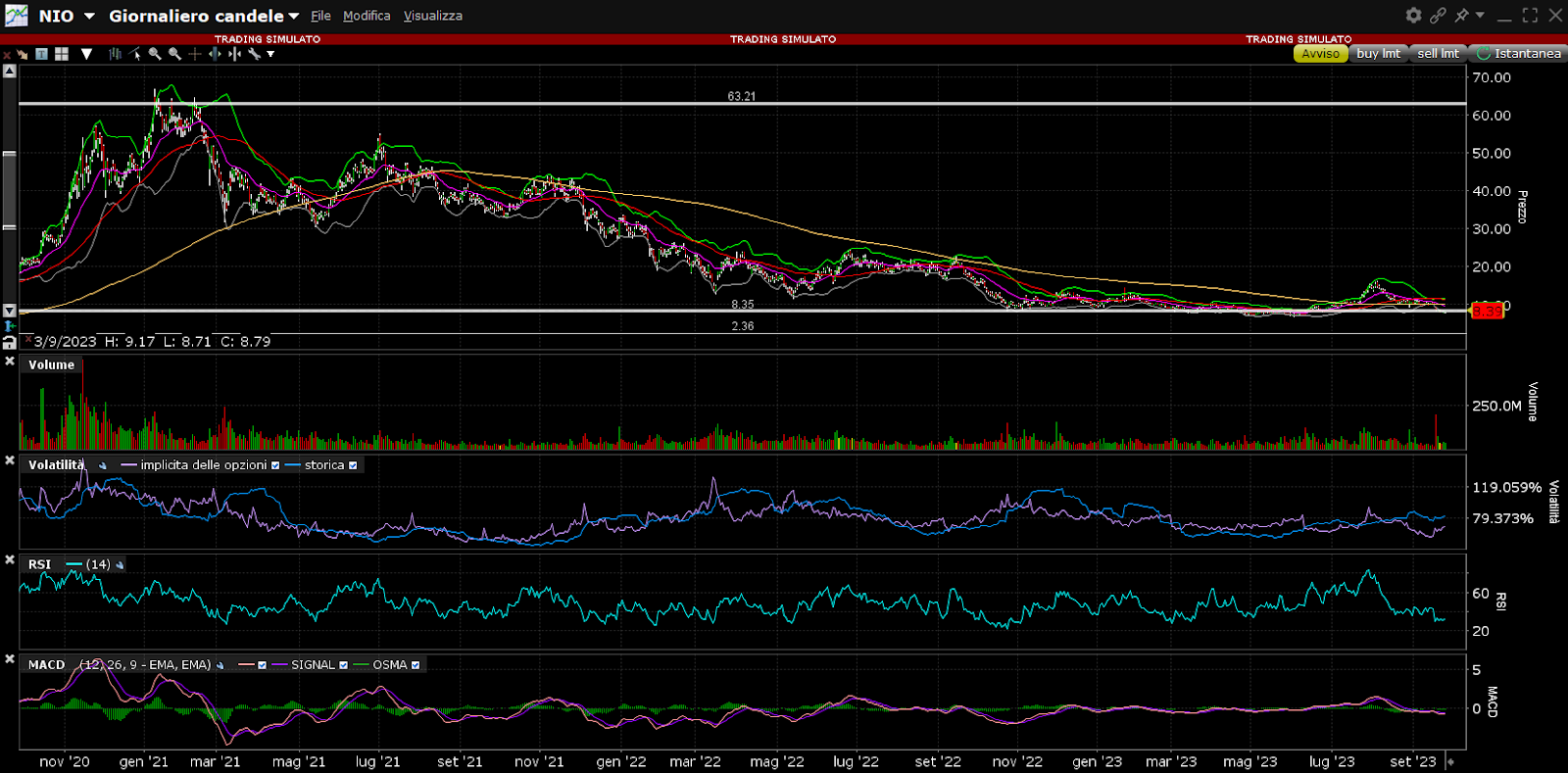Activate the crosshair cursor tool
The height and width of the screenshot is (773, 1568).
pos(195,54)
